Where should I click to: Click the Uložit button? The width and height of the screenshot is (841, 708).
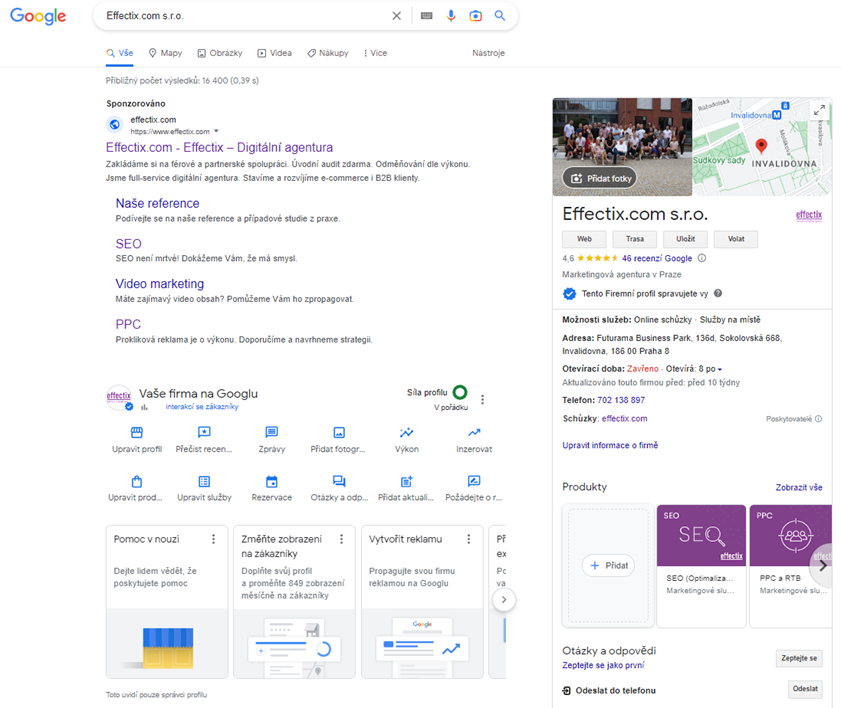tap(685, 239)
